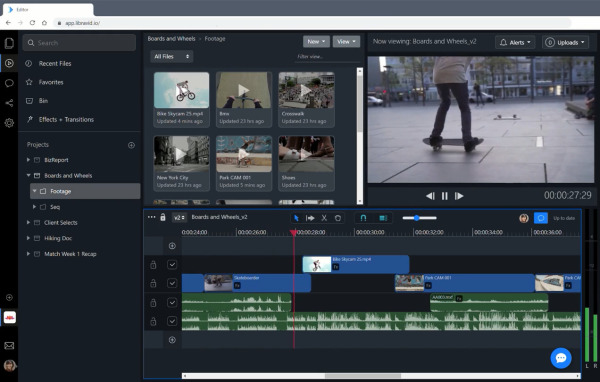Open the blue chat support bubble
The image size is (600, 382).
(561, 358)
